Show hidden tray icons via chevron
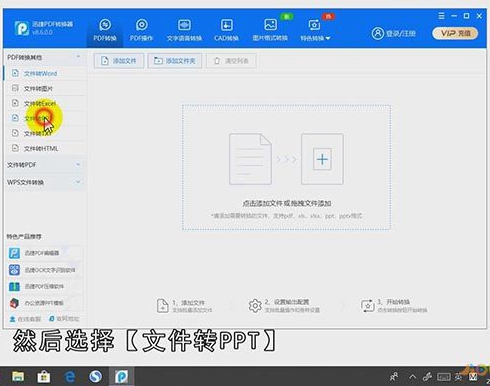The image size is (490, 386). 413,377
